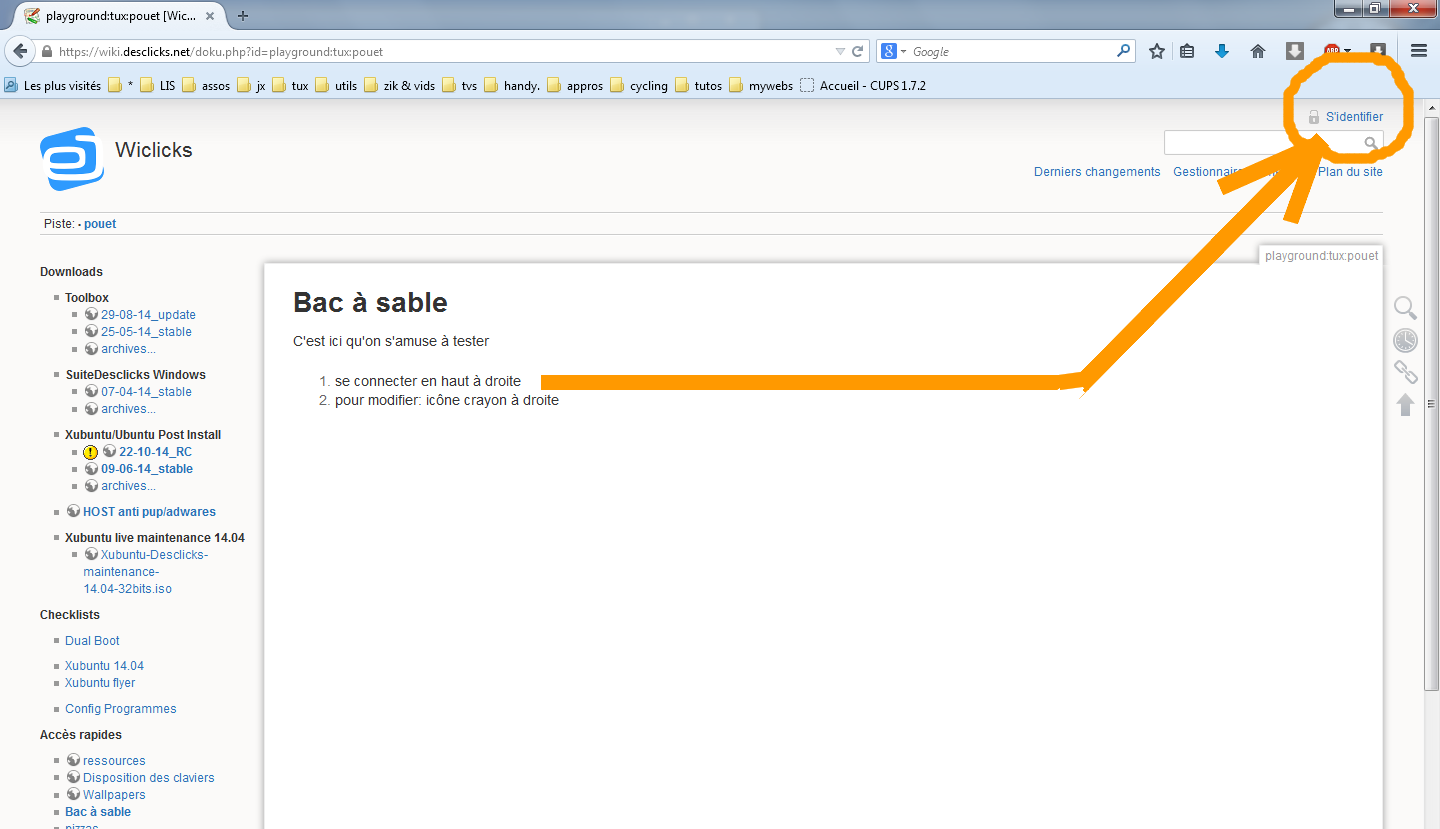The height and width of the screenshot is (829, 1440).
Task: Click the wiki search input field
Action: click(1262, 143)
